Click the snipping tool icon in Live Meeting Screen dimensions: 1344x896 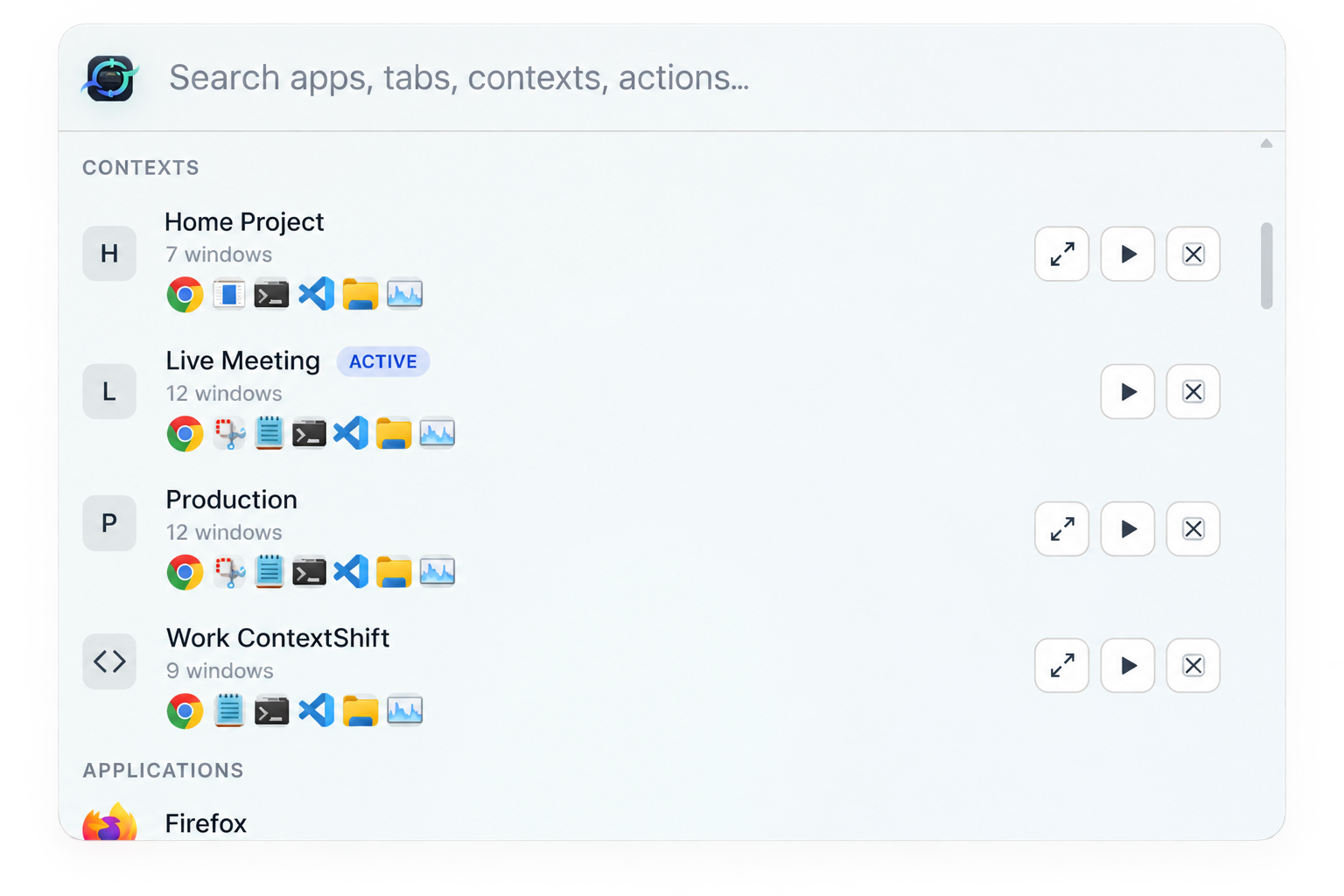229,433
